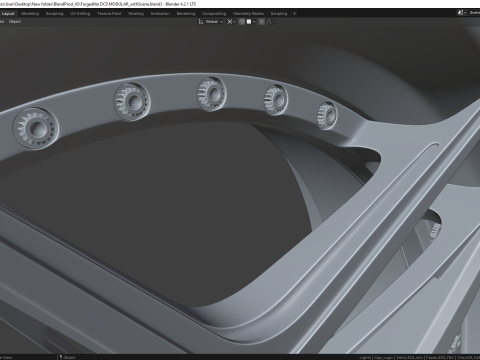Switch to the Shading workspace tab
The height and width of the screenshot is (360, 480).
[x=136, y=14]
